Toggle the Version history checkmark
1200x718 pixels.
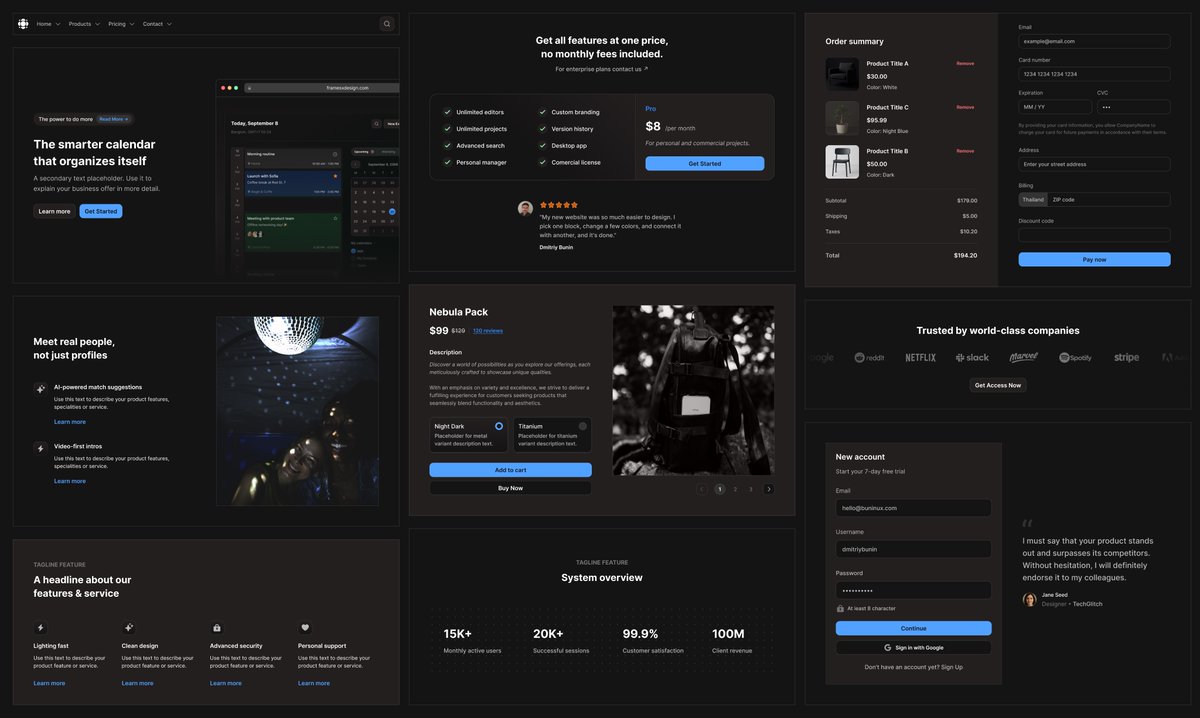pyautogui.click(x=542, y=129)
